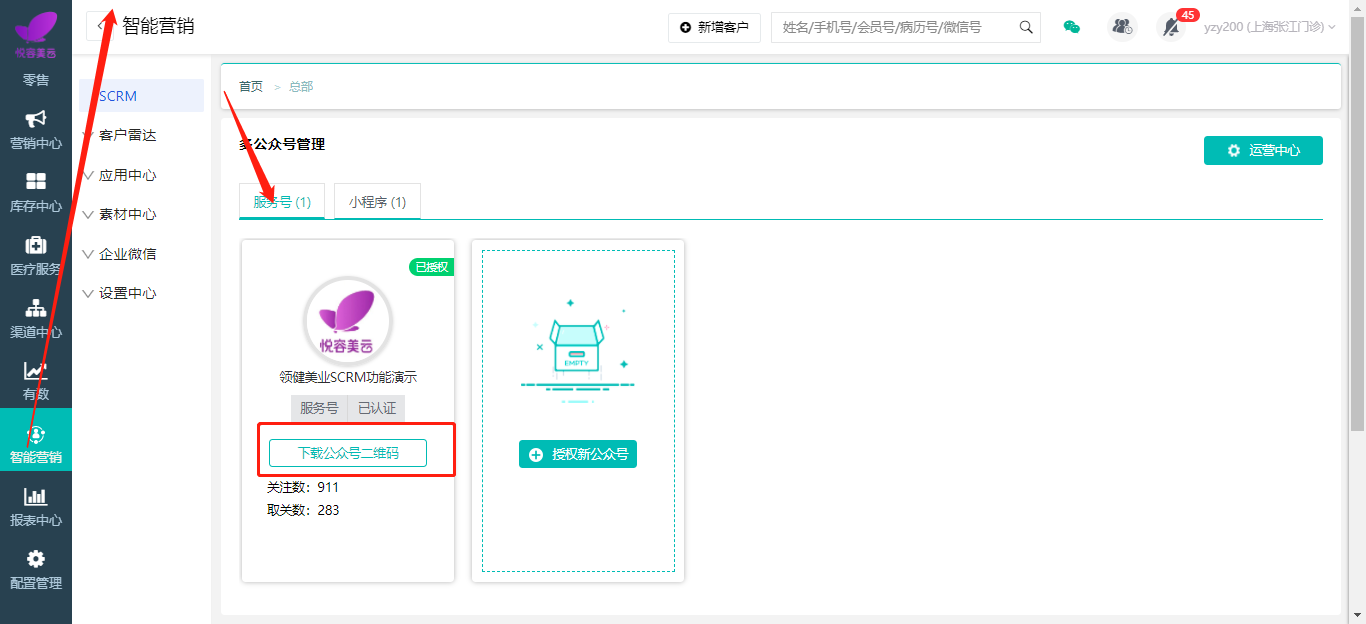
Task: Select SCRM in the side menu
Action: pyautogui.click(x=141, y=96)
